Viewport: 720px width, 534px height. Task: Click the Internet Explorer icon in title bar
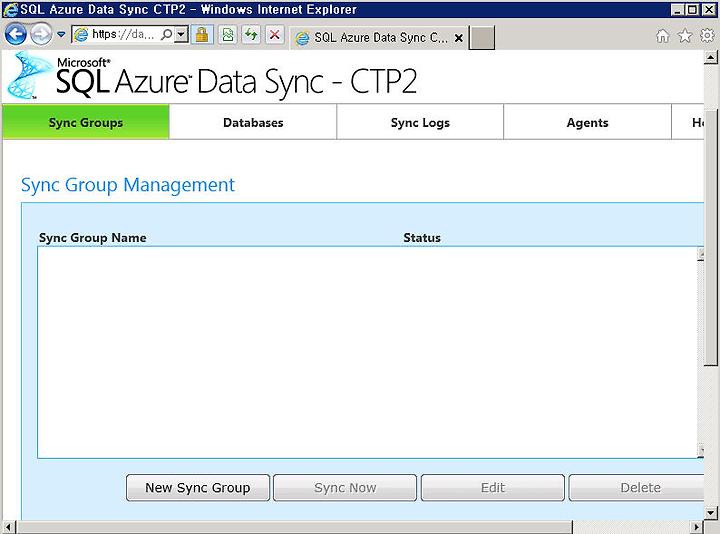click(10, 10)
